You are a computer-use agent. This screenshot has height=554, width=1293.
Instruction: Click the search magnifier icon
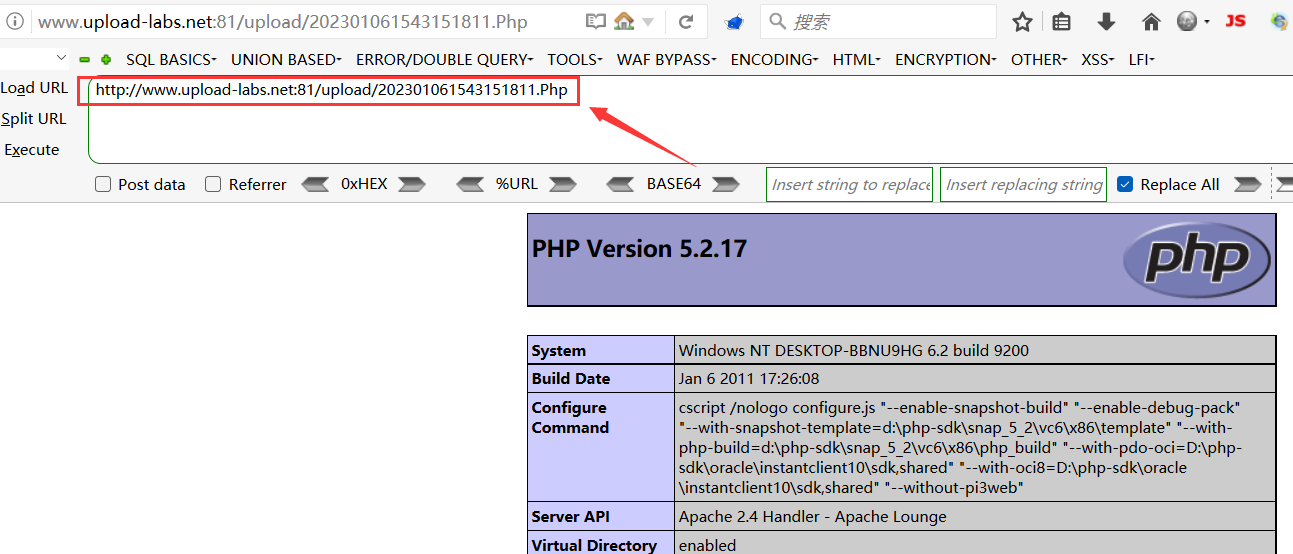tap(778, 21)
